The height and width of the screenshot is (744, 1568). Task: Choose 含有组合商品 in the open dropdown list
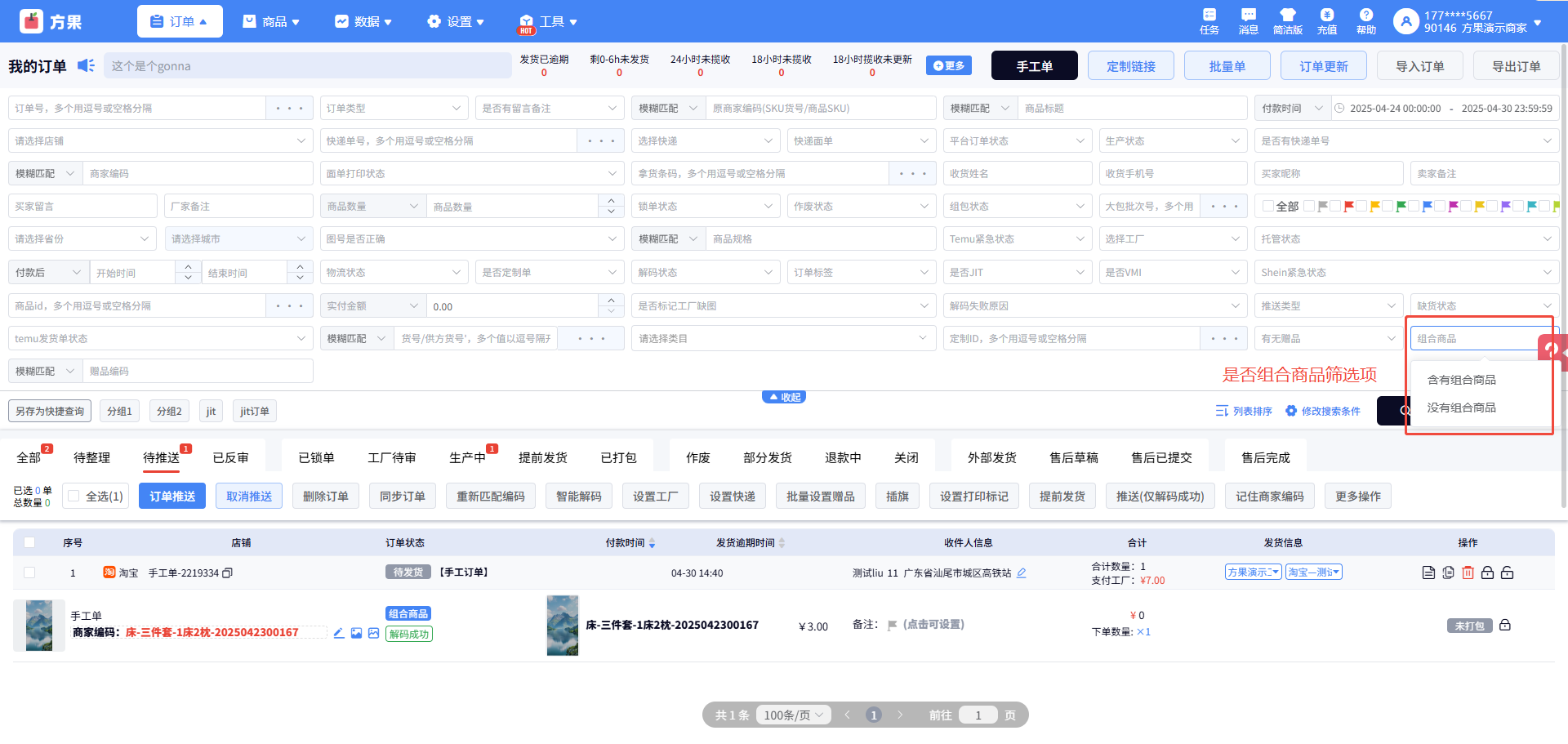pyautogui.click(x=1461, y=380)
